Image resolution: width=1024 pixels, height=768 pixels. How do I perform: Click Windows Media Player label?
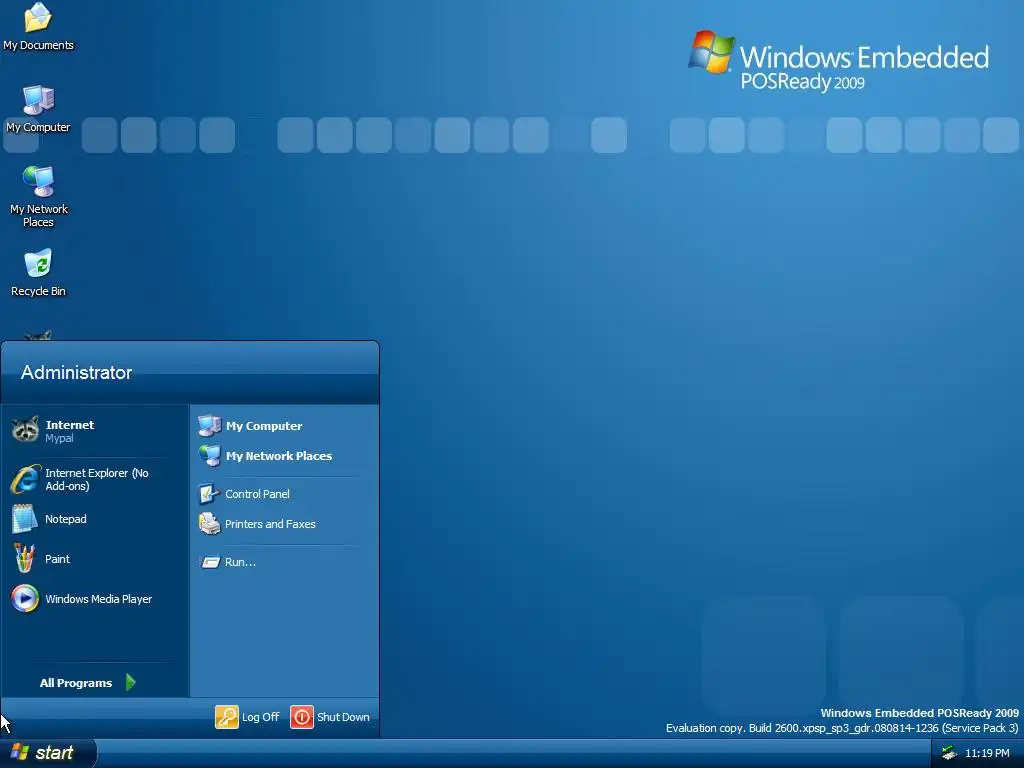[x=99, y=599]
